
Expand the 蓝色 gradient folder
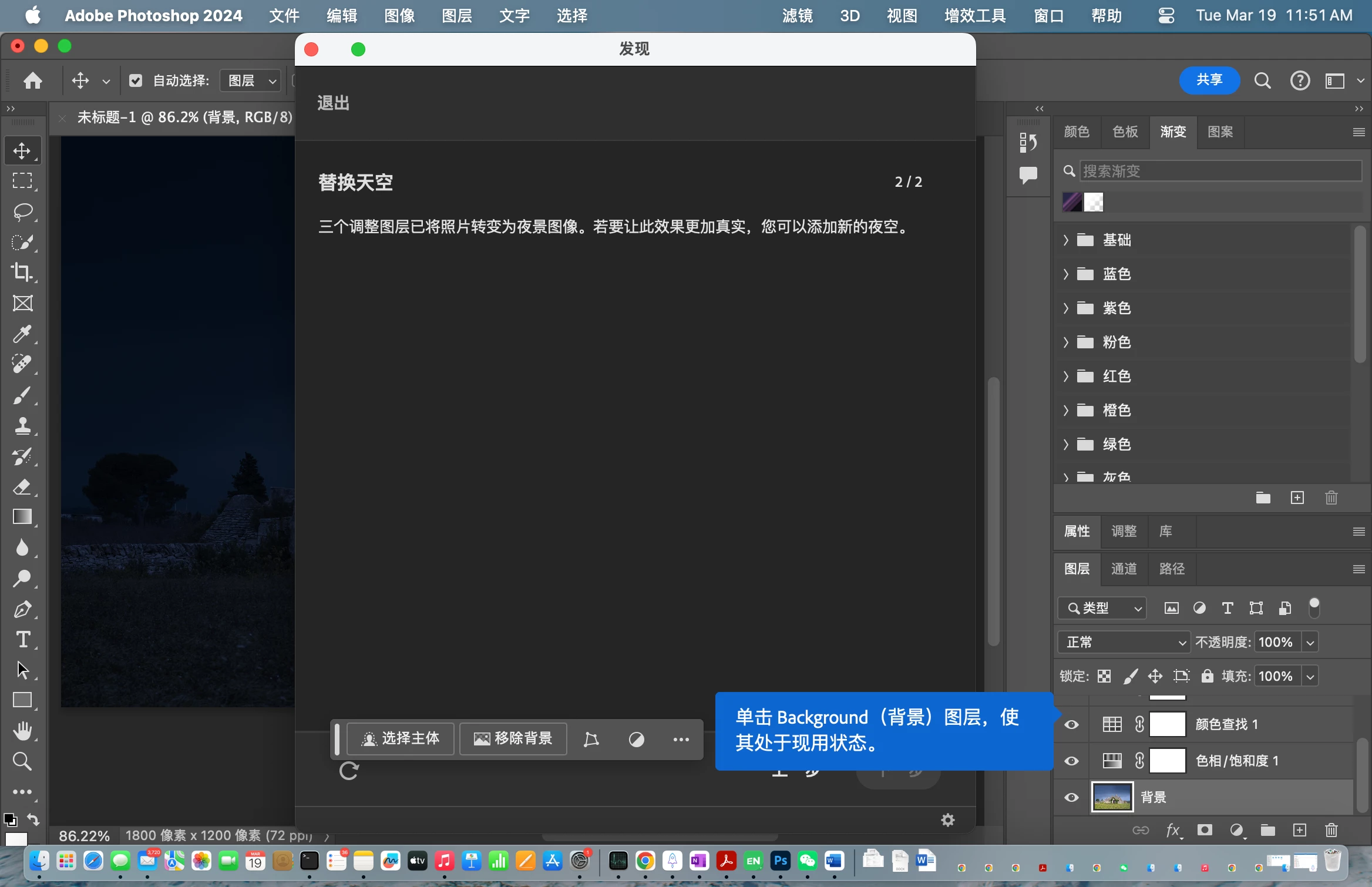pos(1066,274)
